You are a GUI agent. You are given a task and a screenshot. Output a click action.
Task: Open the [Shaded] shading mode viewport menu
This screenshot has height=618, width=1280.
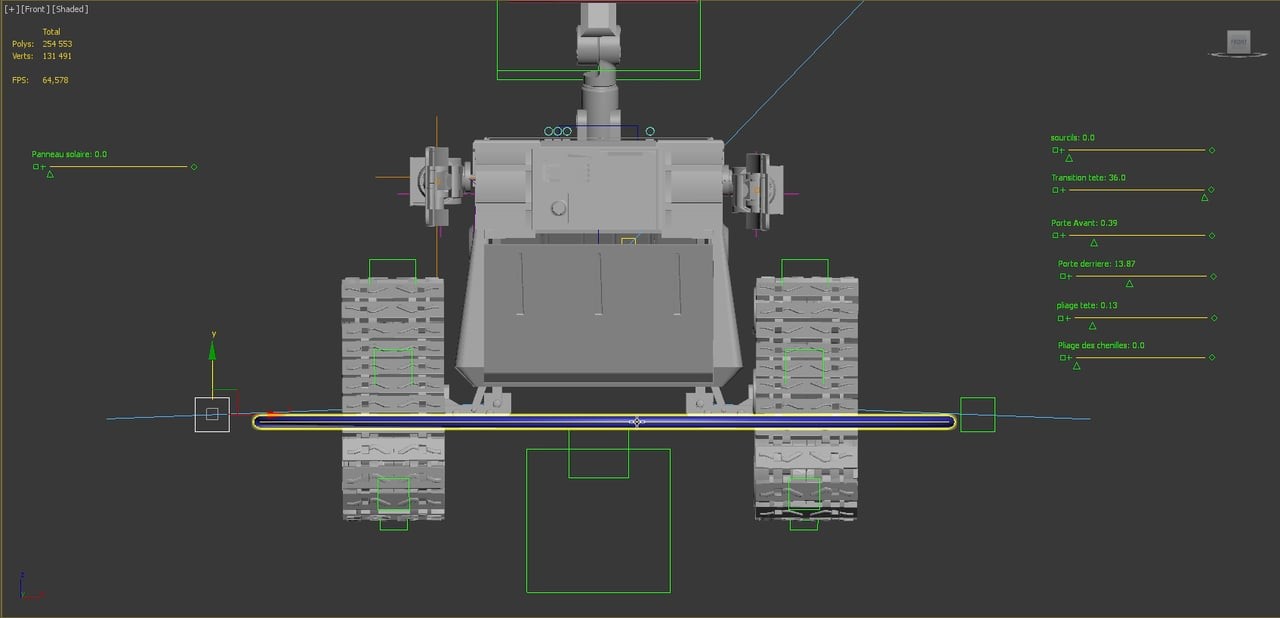69,8
